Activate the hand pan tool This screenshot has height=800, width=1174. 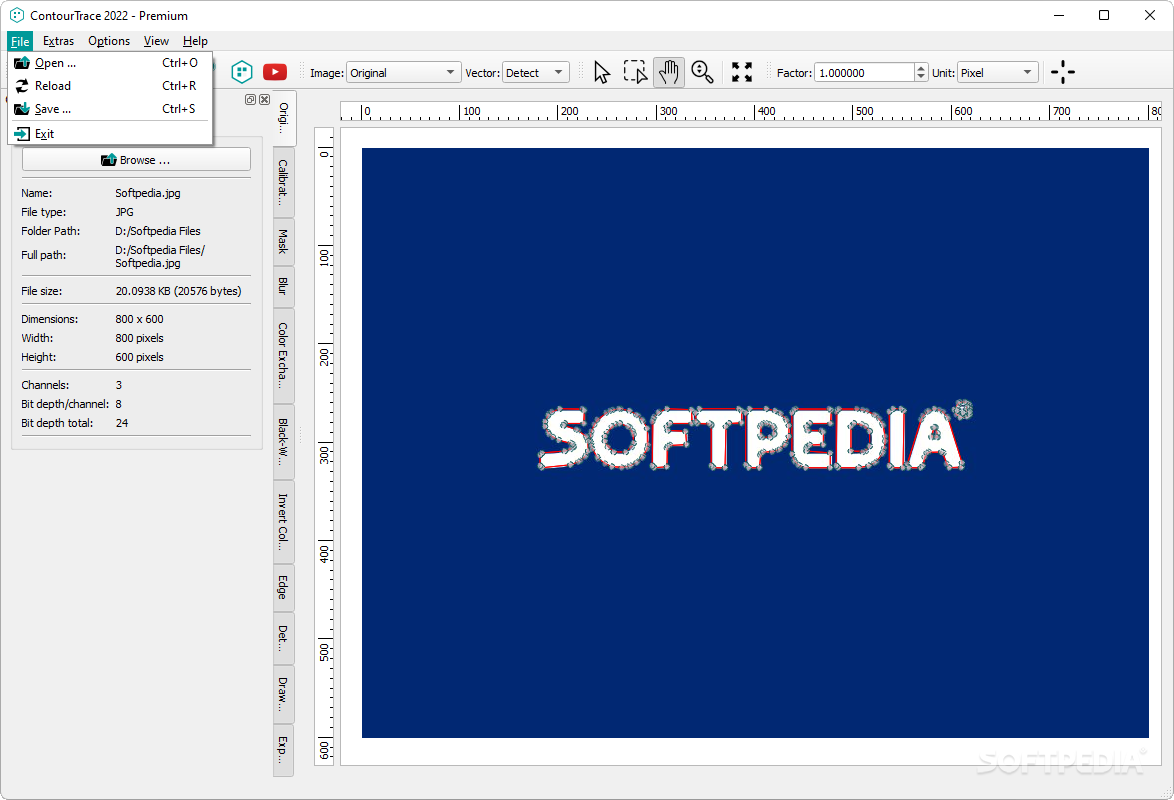(669, 72)
